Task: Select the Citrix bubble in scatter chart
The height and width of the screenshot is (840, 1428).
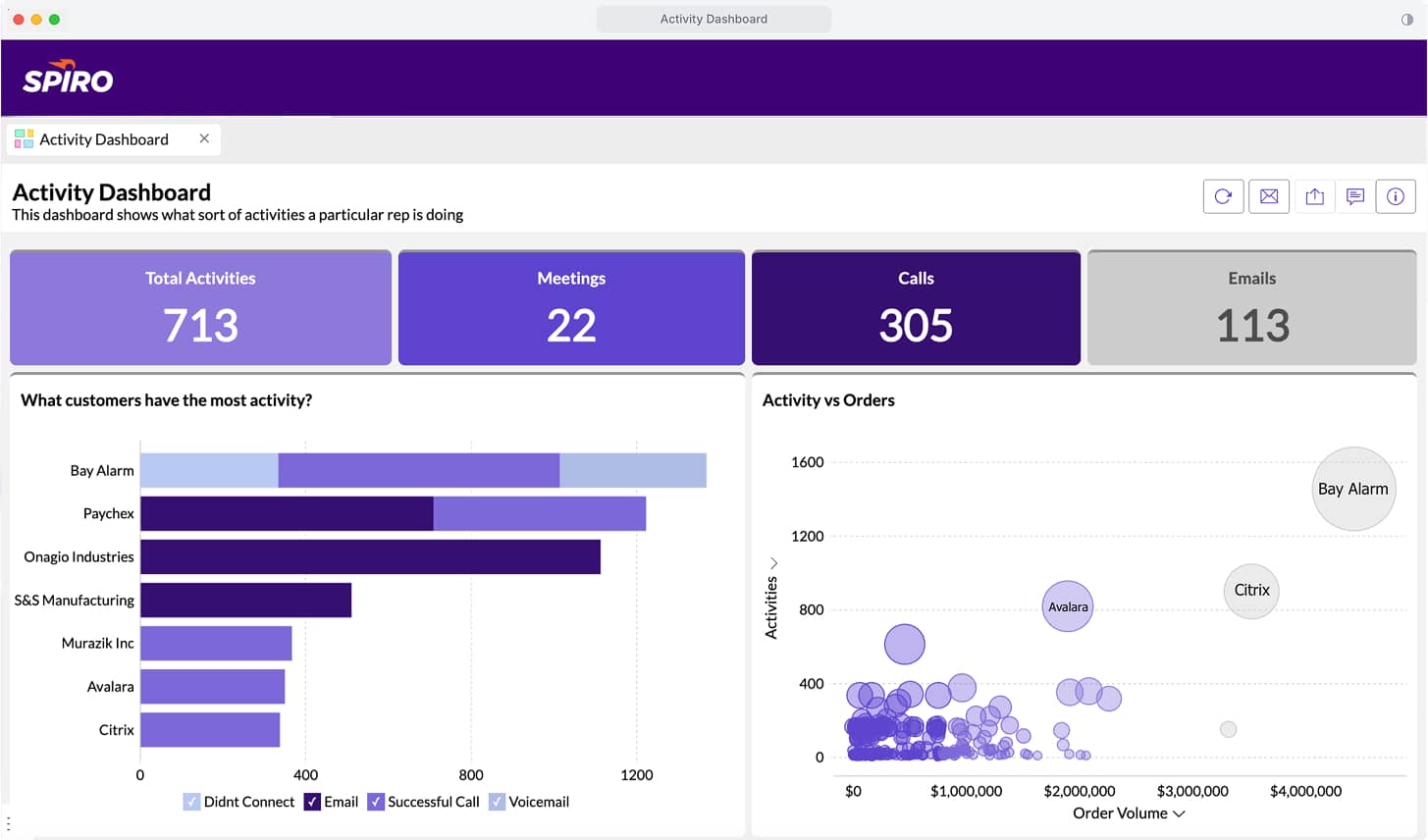Action: point(1251,591)
